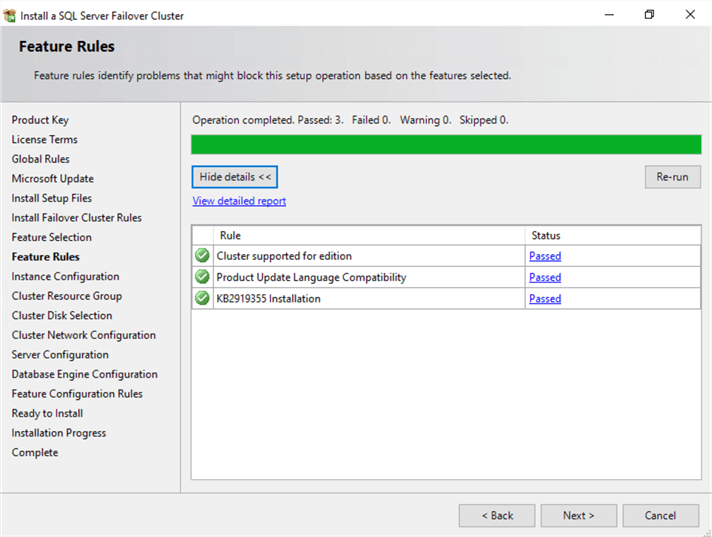Select Global Rules step in sidebar
The width and height of the screenshot is (712, 537).
40,159
